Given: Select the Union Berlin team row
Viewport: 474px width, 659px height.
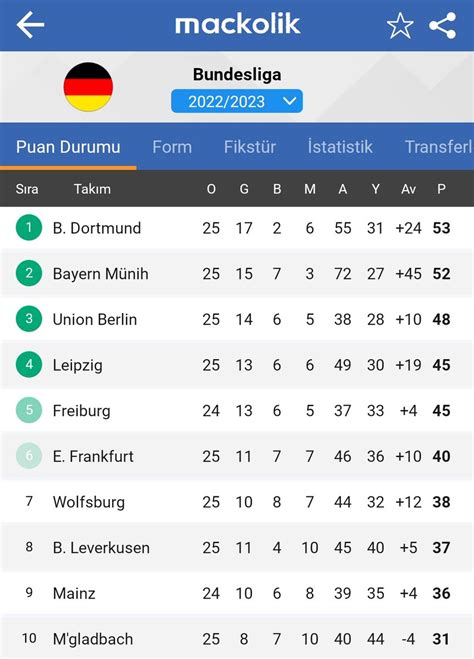Looking at the screenshot, I should 237,319.
